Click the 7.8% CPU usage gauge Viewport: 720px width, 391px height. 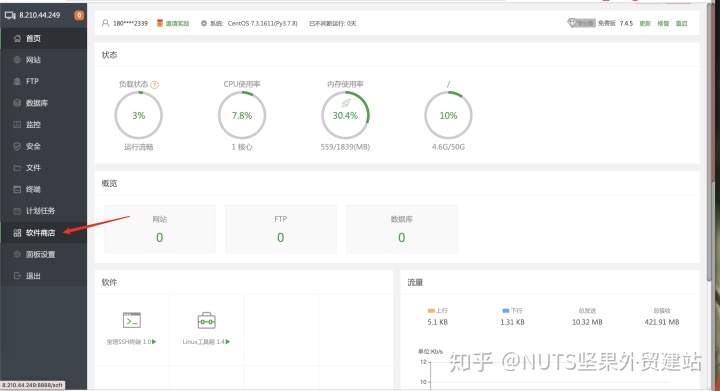tap(242, 115)
